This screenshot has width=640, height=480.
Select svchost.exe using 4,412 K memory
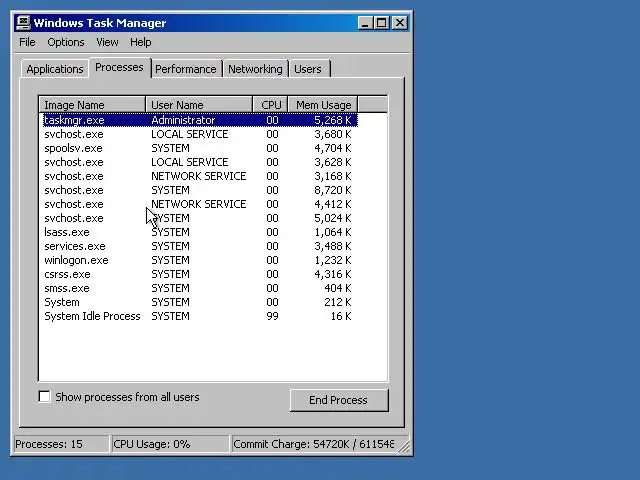pos(200,204)
